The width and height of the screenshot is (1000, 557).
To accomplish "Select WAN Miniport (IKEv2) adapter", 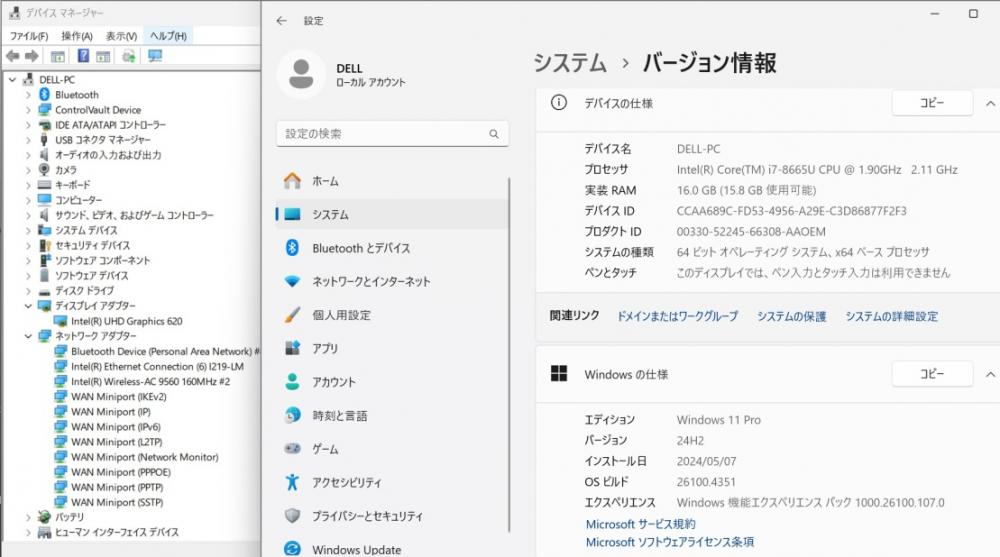I will (x=119, y=396).
